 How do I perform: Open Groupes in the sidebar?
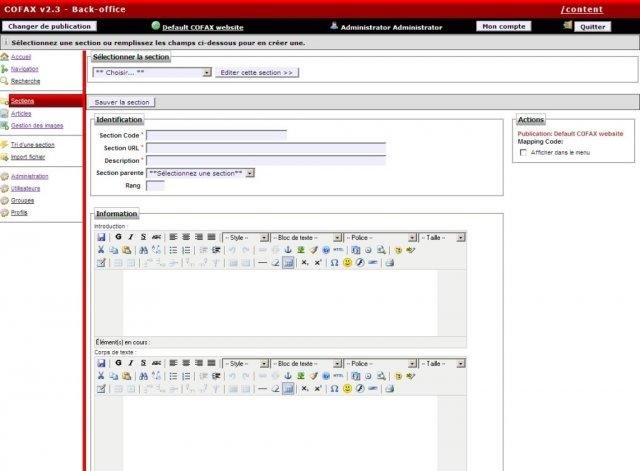pyautogui.click(x=22, y=200)
